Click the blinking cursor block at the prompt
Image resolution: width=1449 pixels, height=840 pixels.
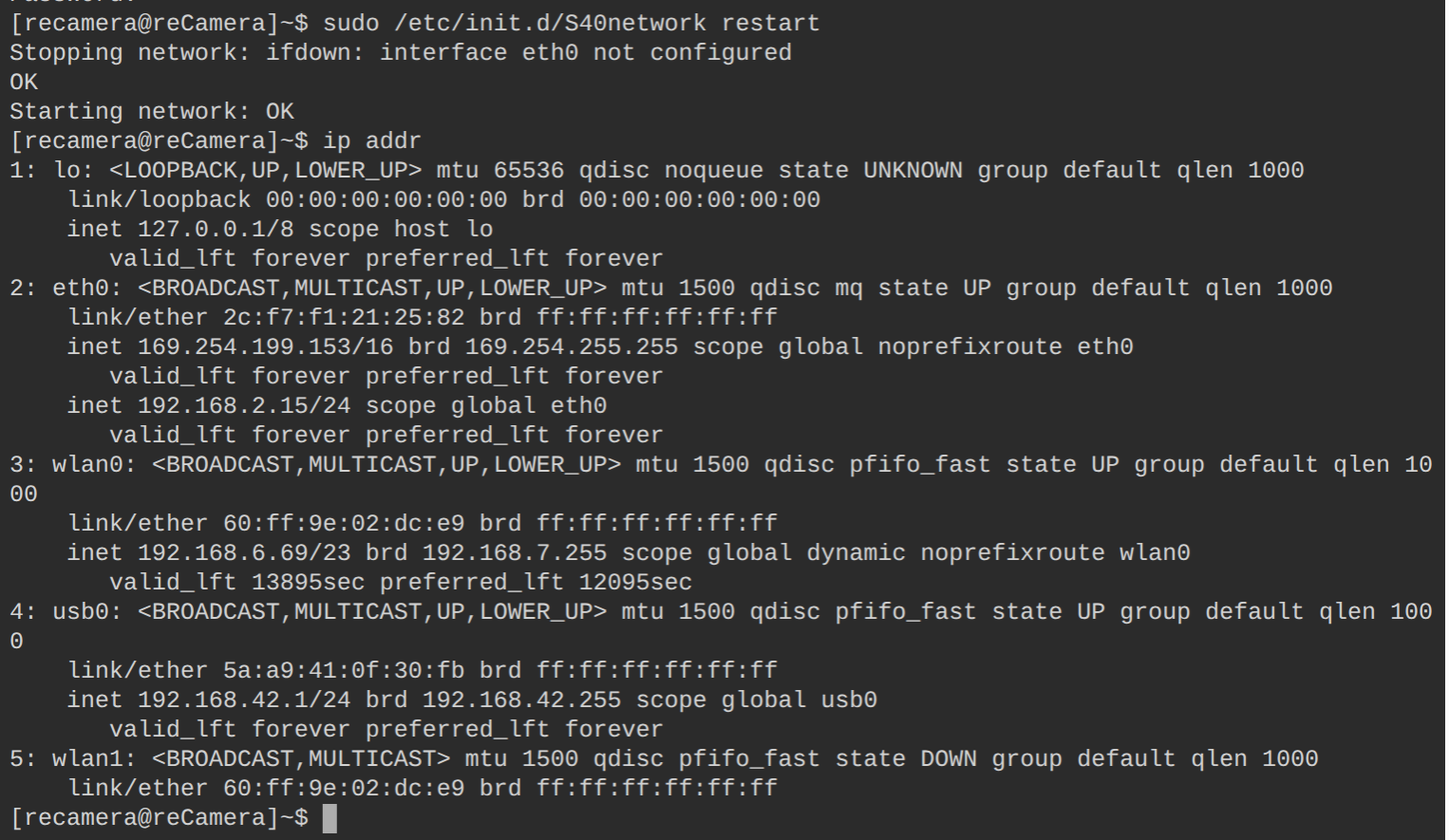329,818
